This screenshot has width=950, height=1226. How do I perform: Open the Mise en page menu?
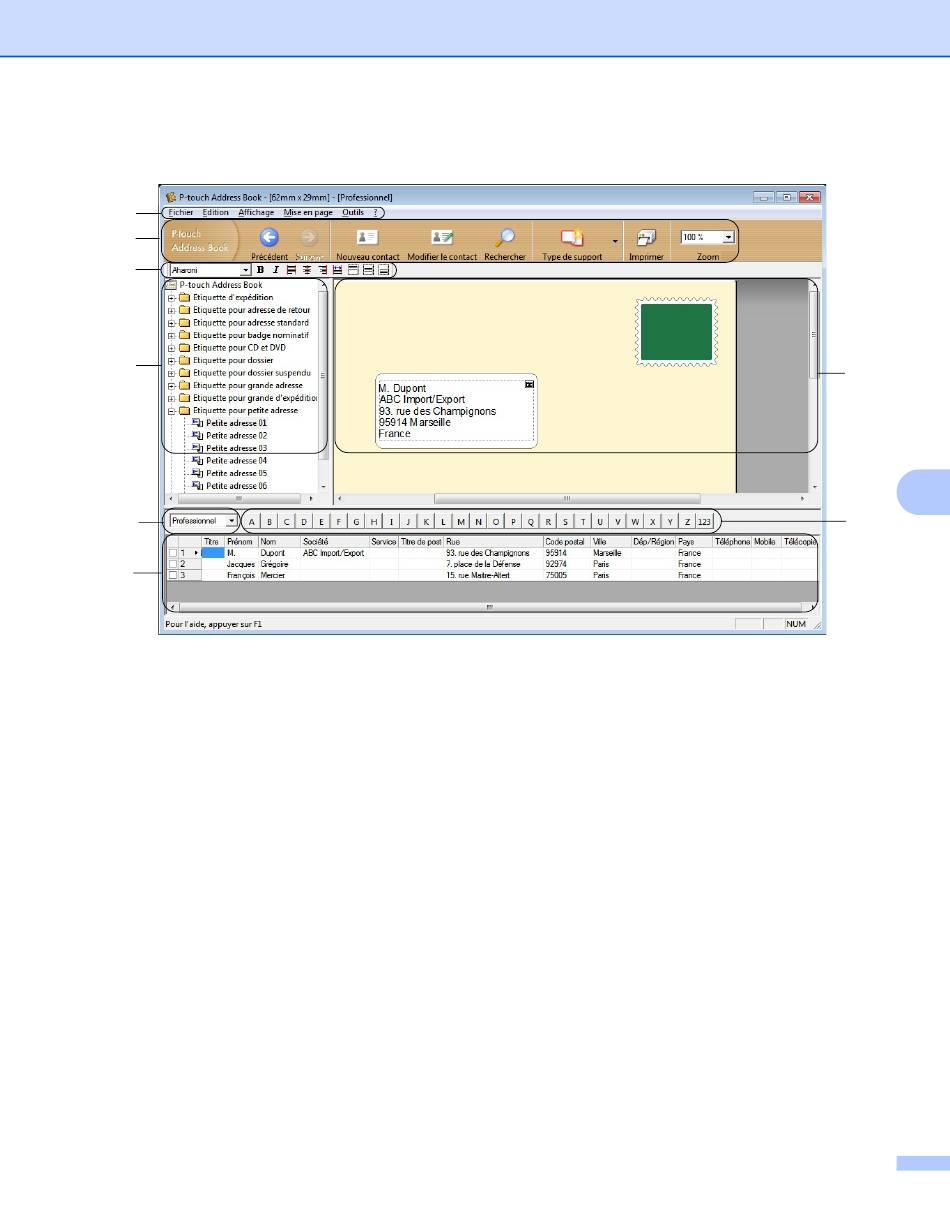308,212
